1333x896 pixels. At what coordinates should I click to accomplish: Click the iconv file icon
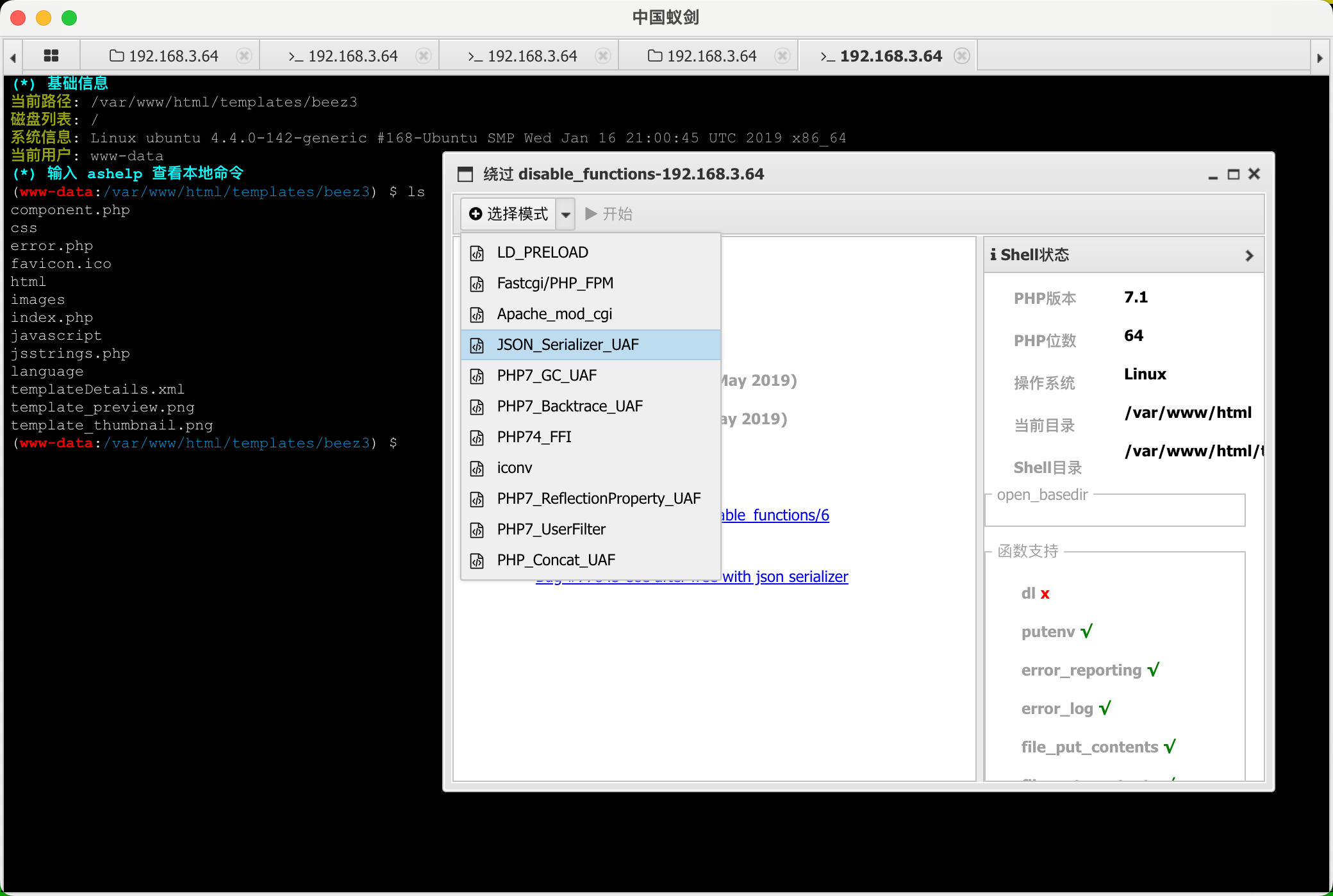click(477, 469)
